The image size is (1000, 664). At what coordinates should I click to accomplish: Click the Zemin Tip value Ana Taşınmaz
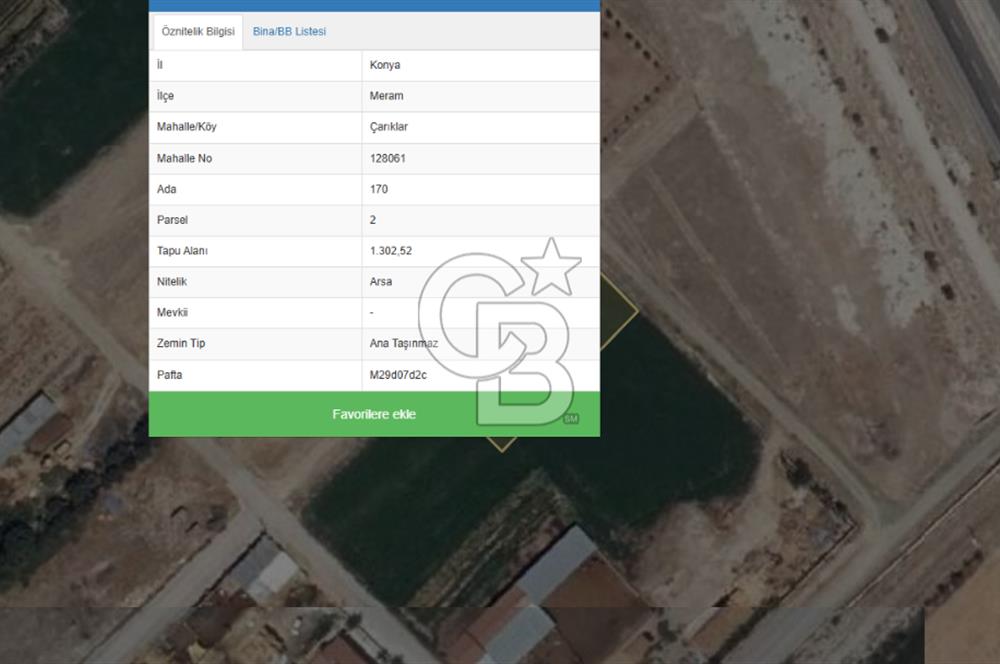tap(404, 343)
